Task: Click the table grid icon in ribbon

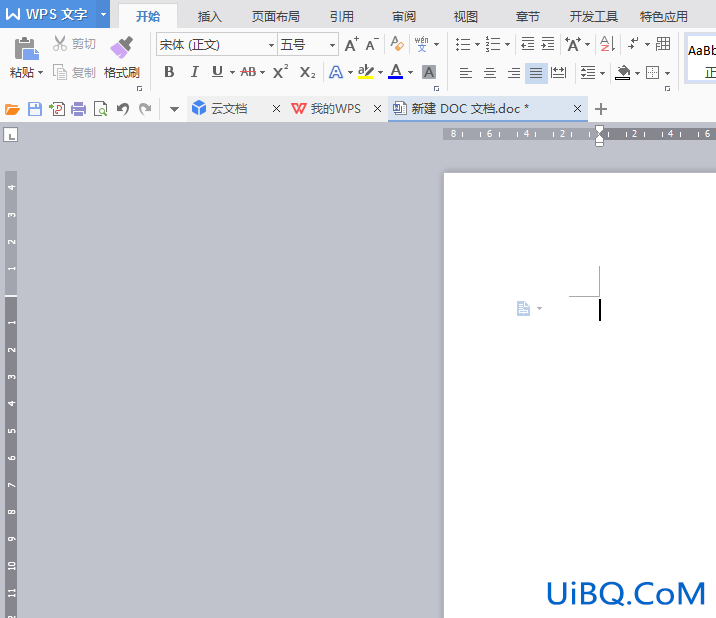Action: click(663, 44)
